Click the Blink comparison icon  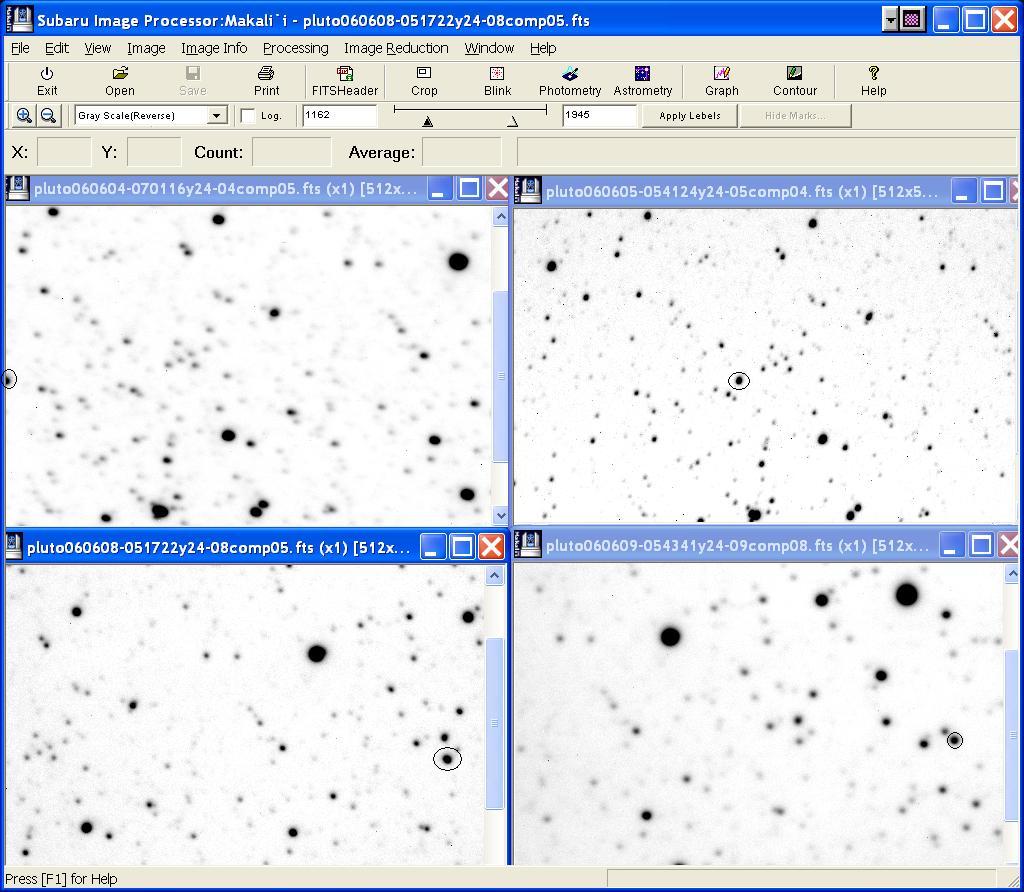[x=497, y=80]
